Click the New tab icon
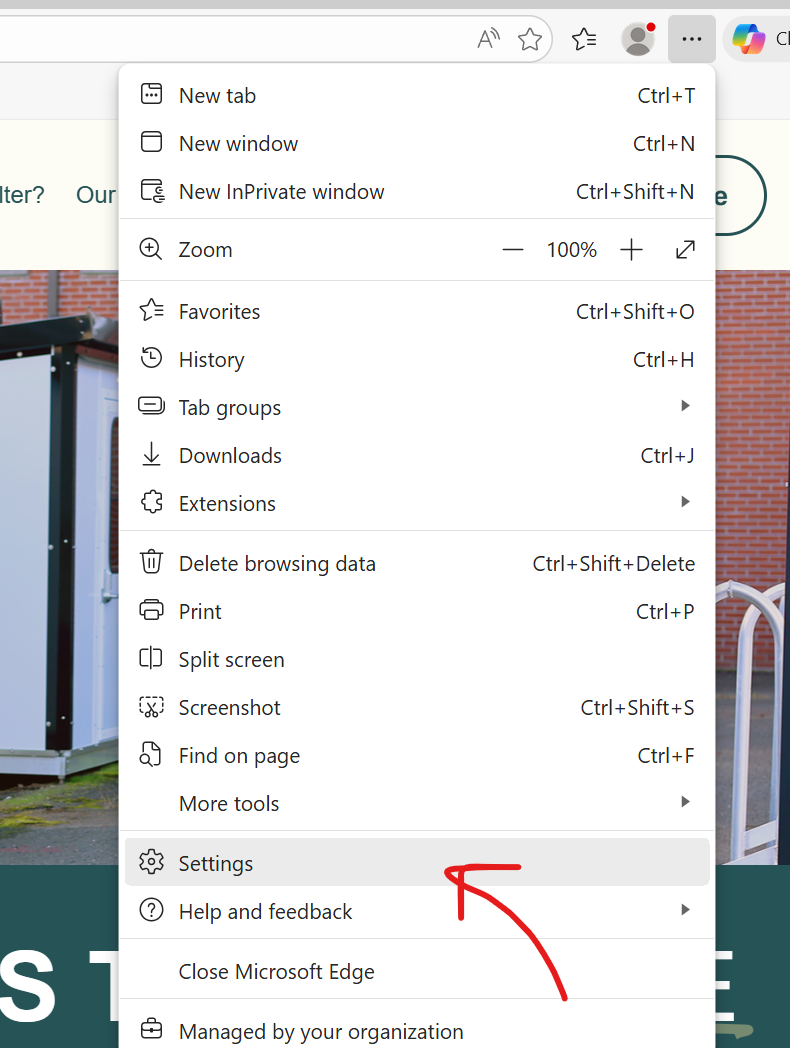Screen dimensions: 790x1048 (x=151, y=94)
